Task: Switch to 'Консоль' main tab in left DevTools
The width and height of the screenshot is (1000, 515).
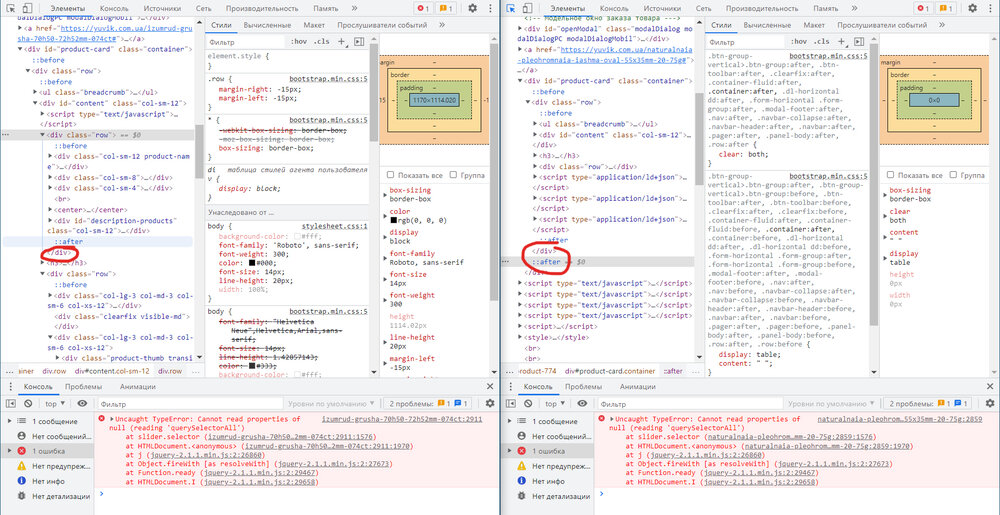Action: (114, 8)
